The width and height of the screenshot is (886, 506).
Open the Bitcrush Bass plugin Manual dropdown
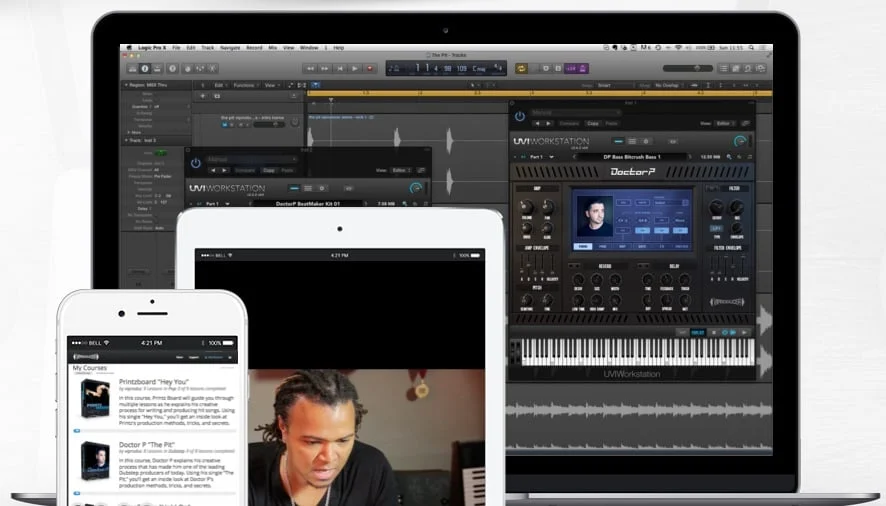tap(574, 113)
